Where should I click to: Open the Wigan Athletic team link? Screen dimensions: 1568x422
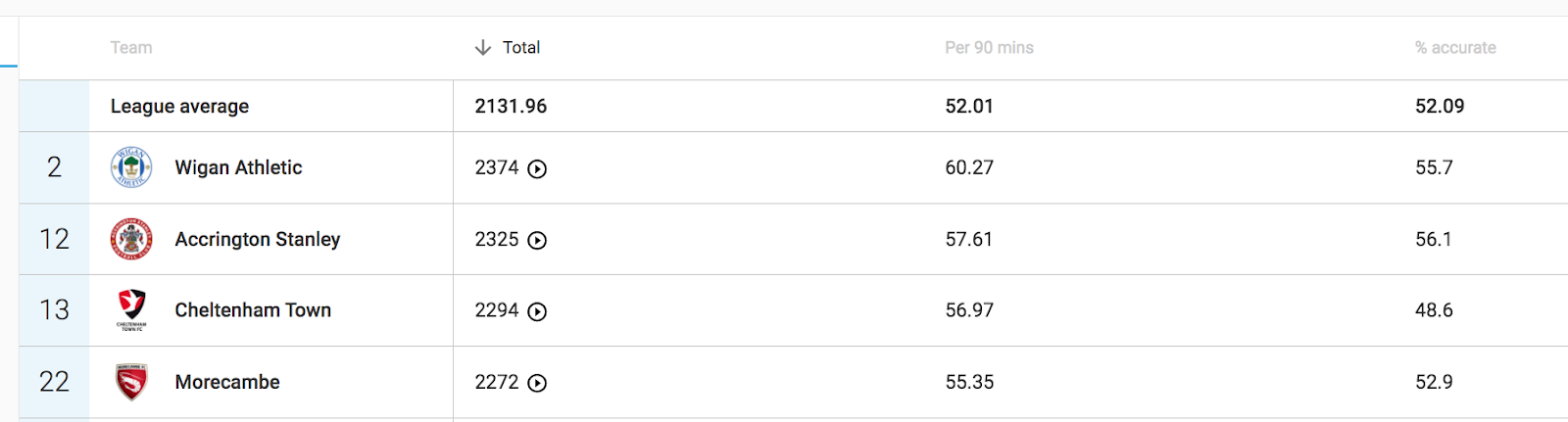pos(238,167)
